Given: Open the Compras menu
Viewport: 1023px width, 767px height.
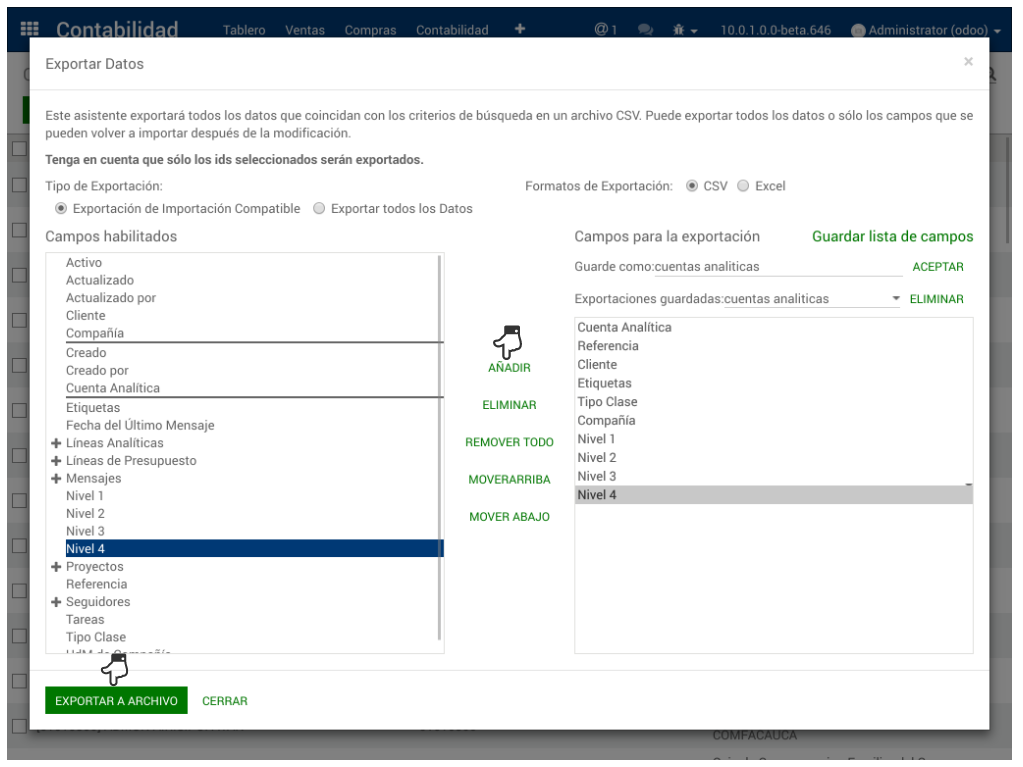Looking at the screenshot, I should coord(370,30).
